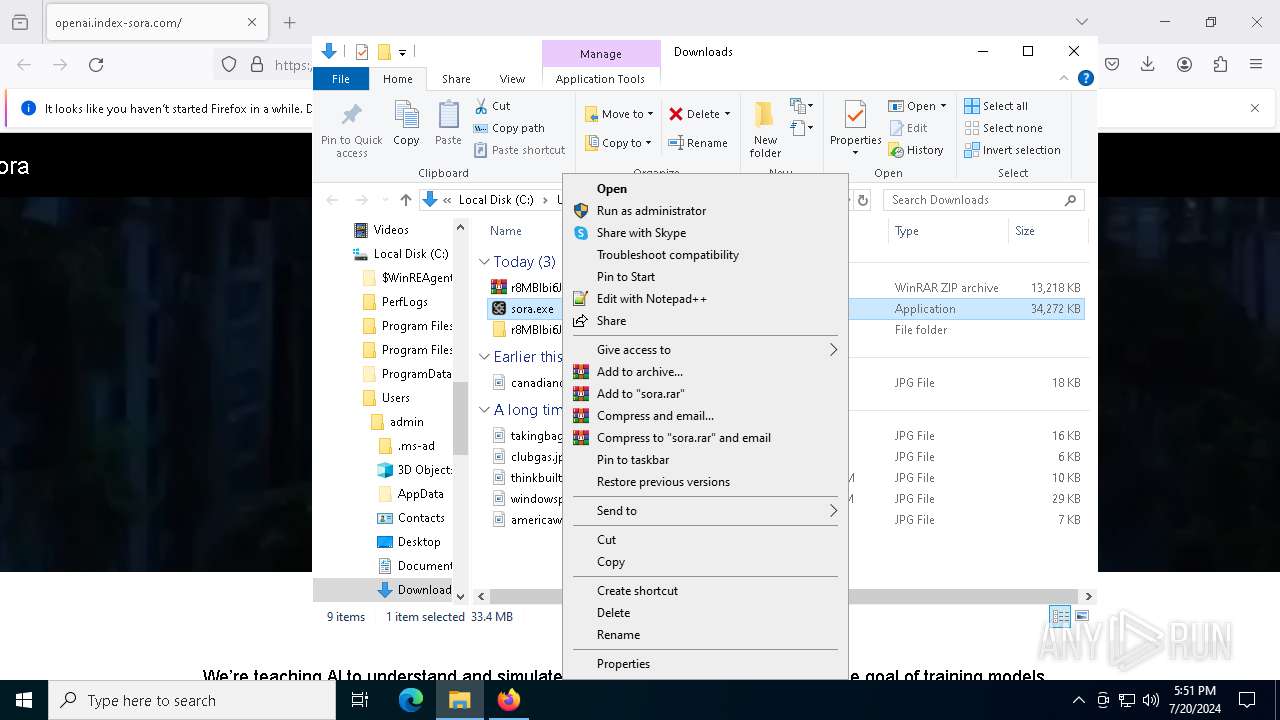Click the Search Downloads field
Viewport: 1280px width, 720px height.
983,200
